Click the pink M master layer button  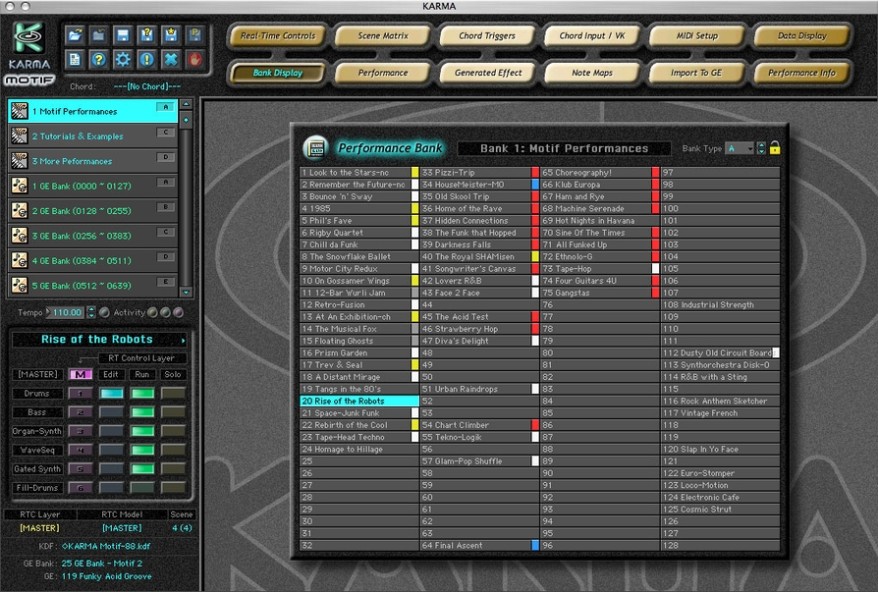(x=81, y=374)
